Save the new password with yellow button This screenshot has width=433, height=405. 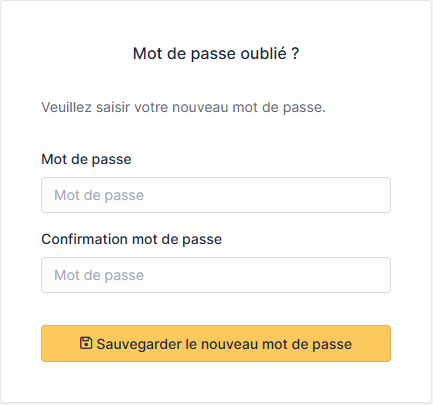coord(216,344)
